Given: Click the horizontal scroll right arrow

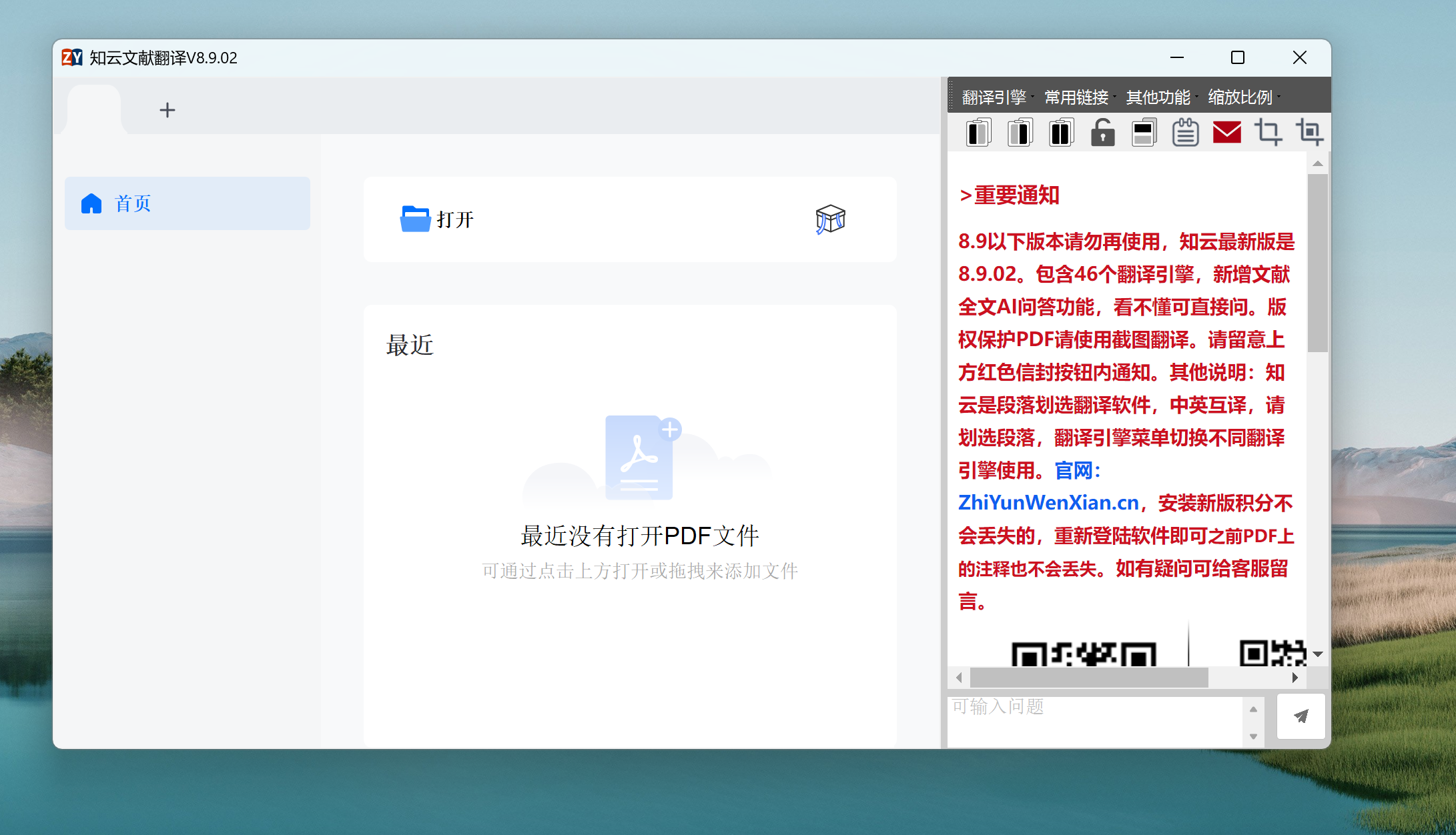Looking at the screenshot, I should click(x=1295, y=678).
